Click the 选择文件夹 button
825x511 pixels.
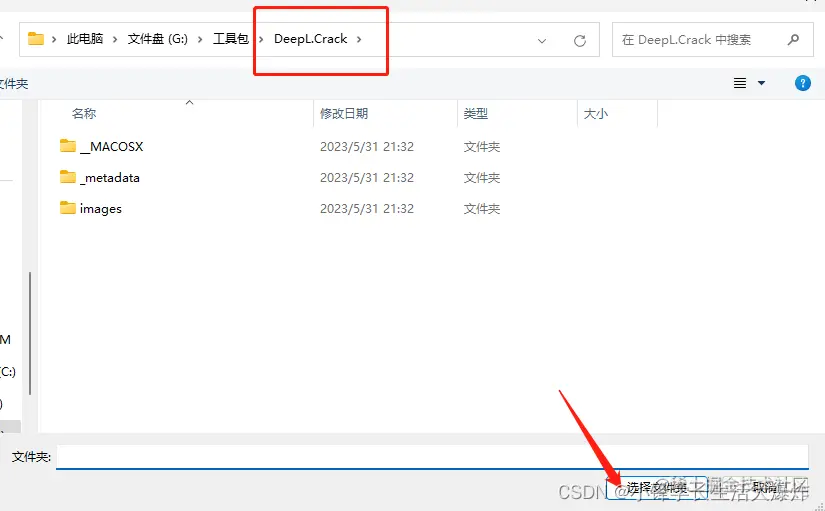coord(657,488)
